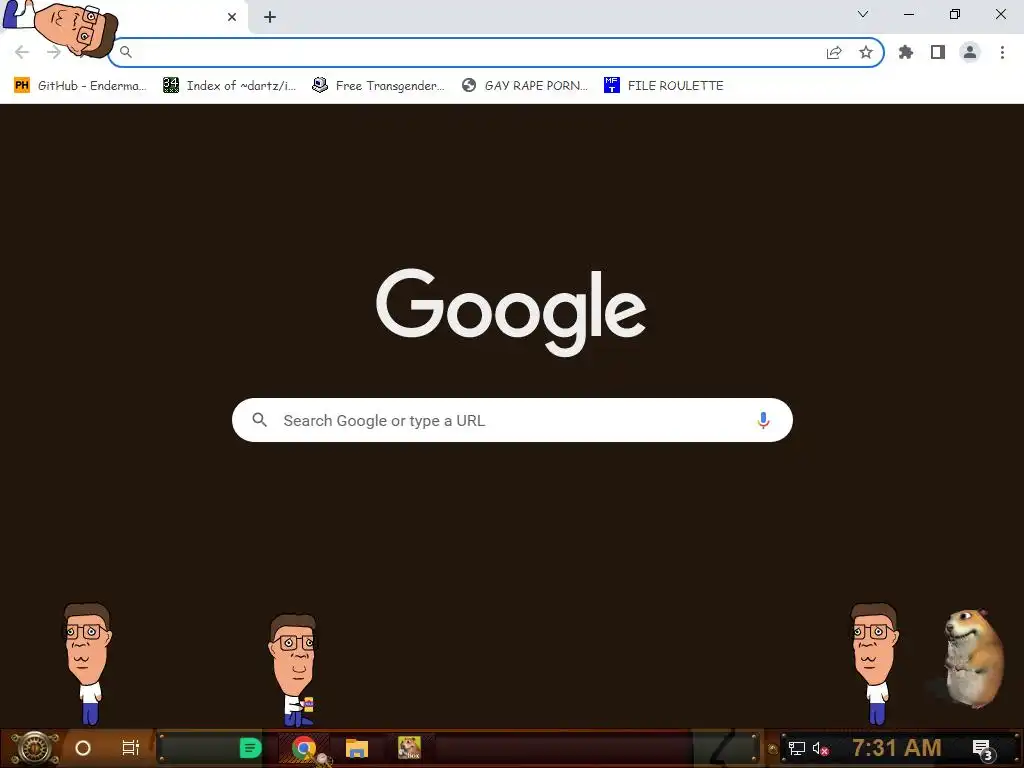The width and height of the screenshot is (1024, 768).
Task: Open the profile avatar menu
Action: [970, 52]
